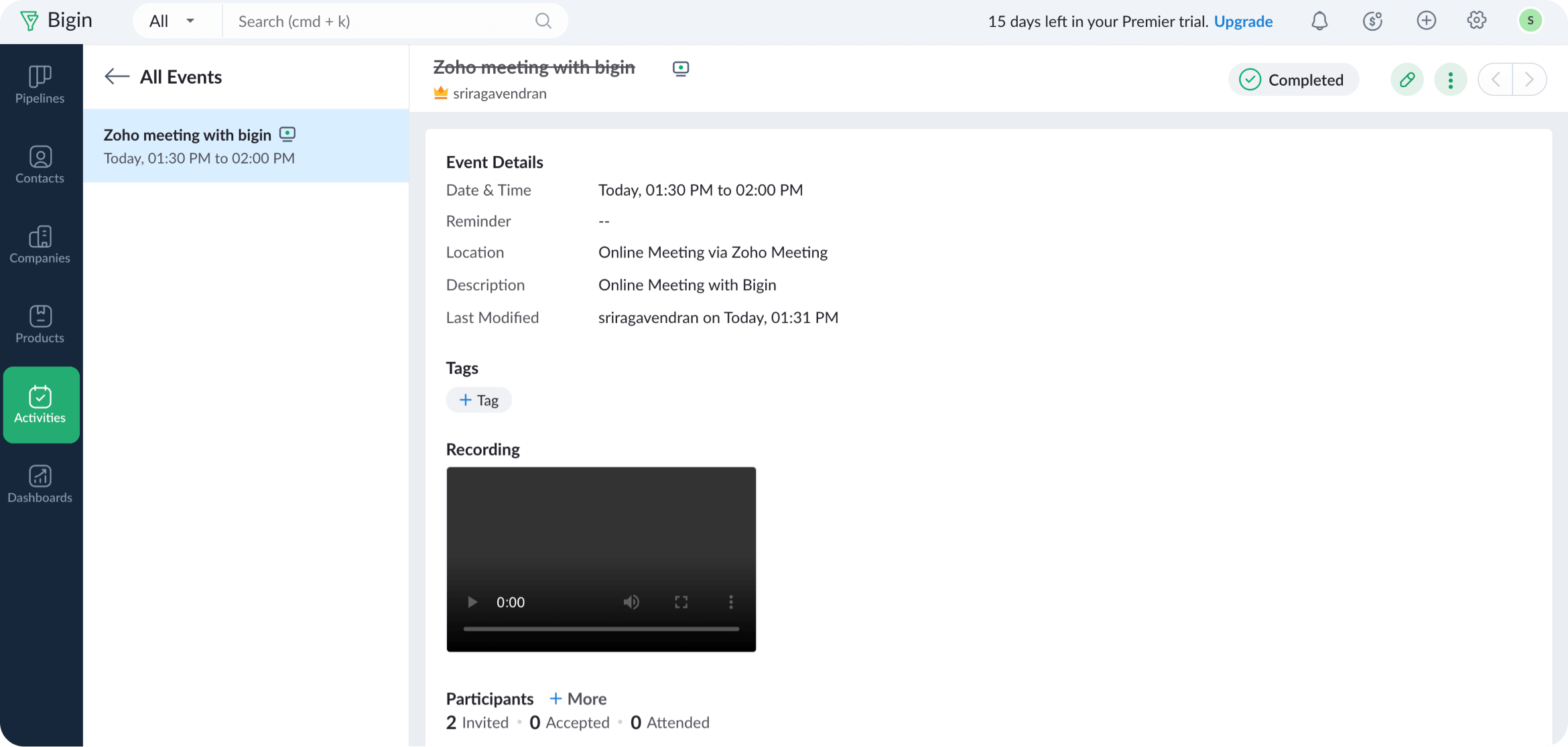Click the search magnifier icon

pos(543,21)
